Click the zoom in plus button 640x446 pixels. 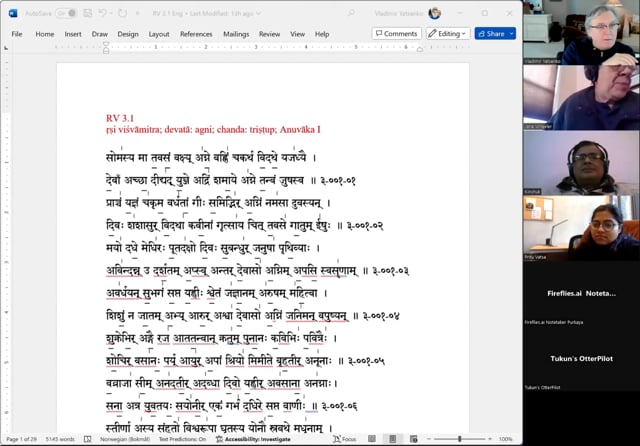(490, 439)
